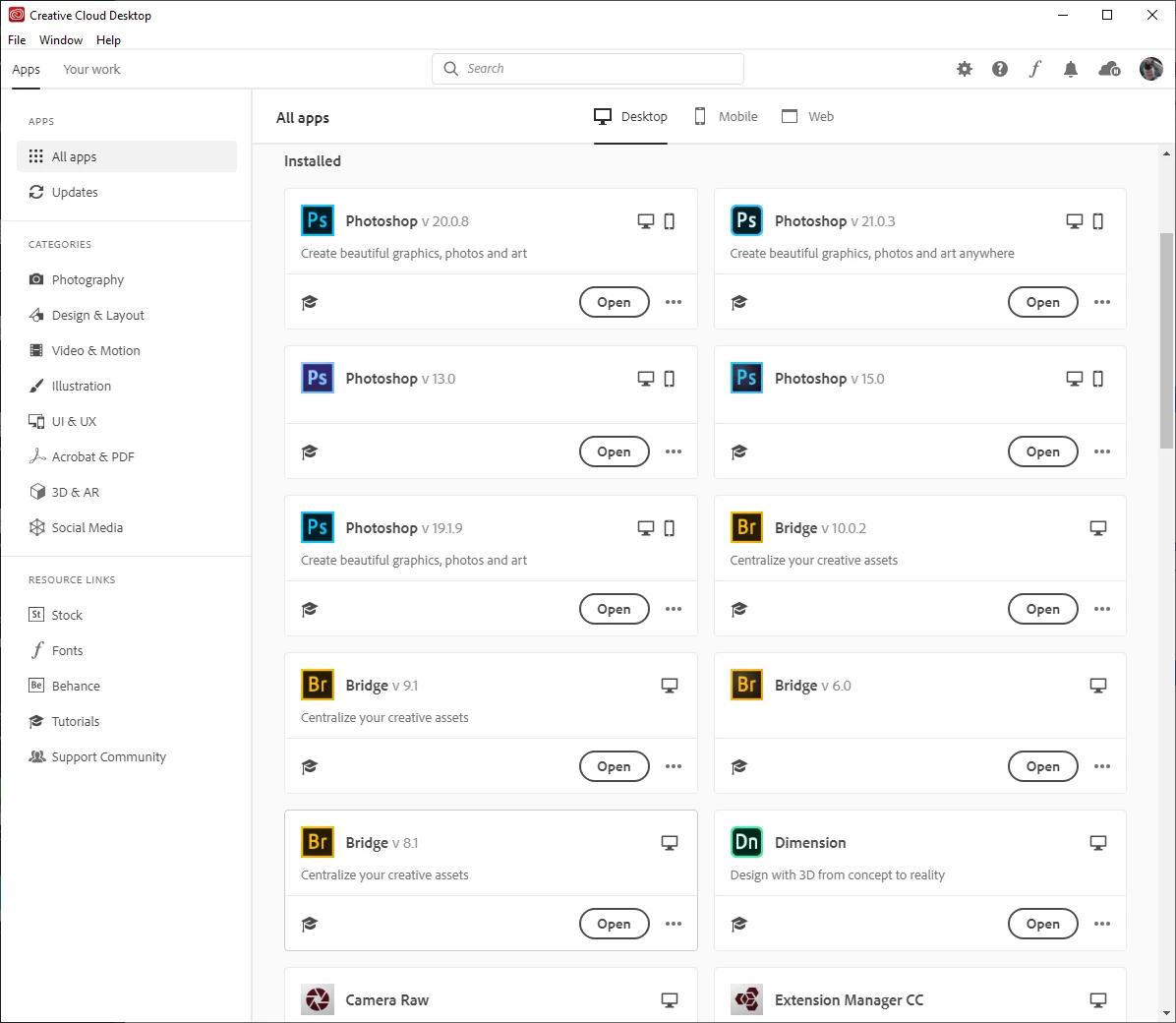This screenshot has height=1023, width=1176.
Task: Select the Desktop apps tab
Action: click(630, 116)
